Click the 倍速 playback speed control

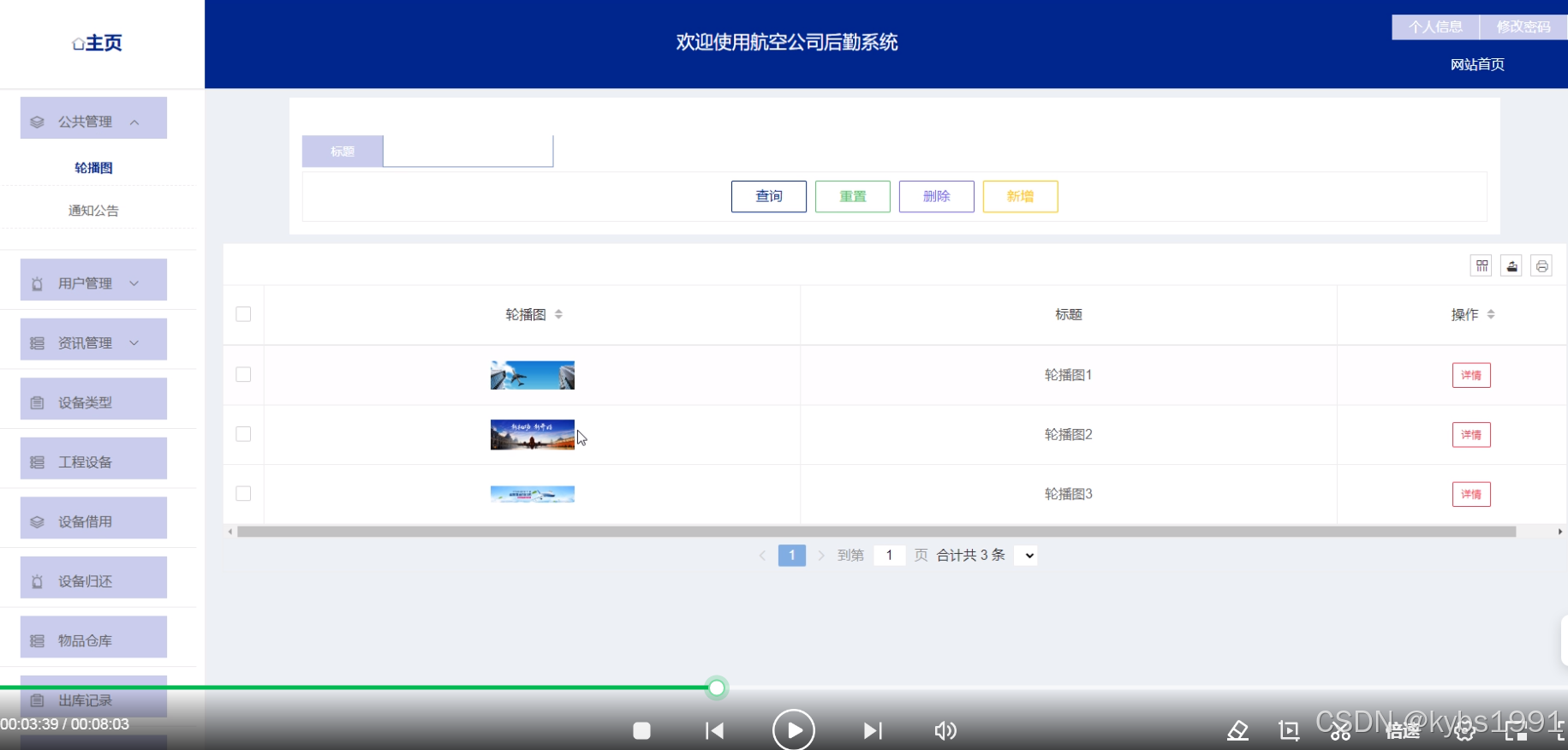click(1403, 730)
